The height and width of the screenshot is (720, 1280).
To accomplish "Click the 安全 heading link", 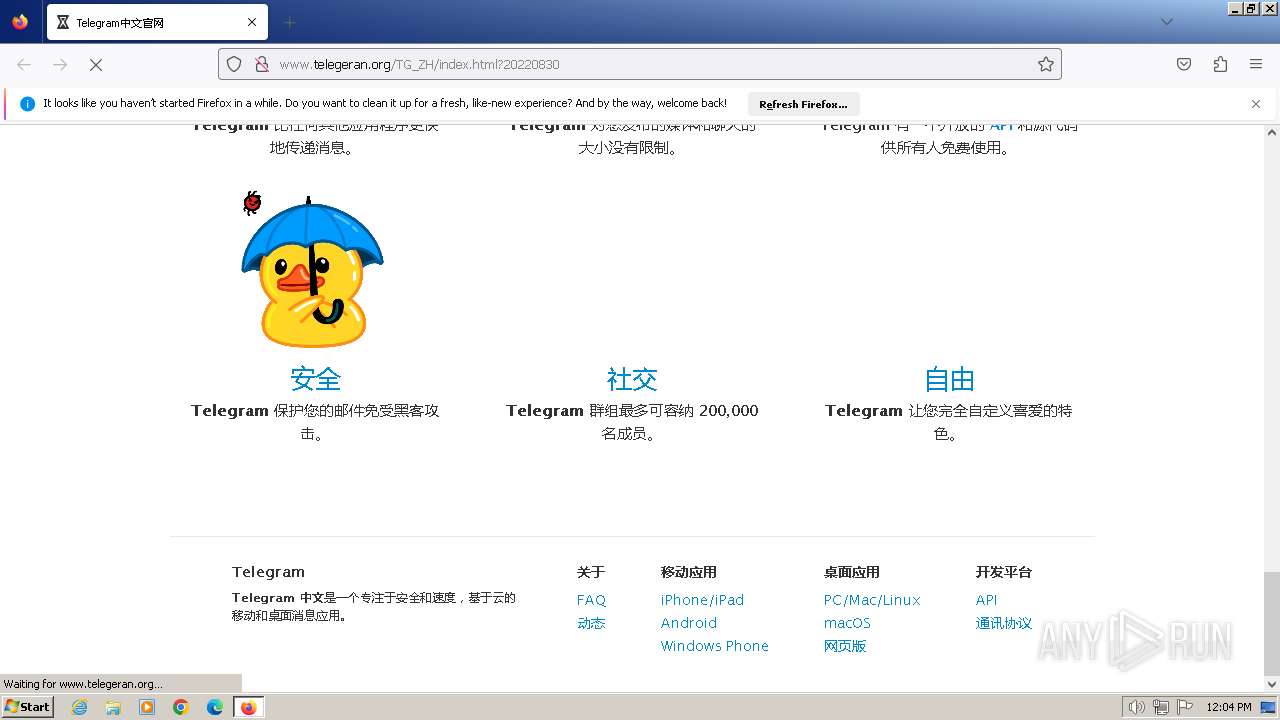I will [316, 379].
